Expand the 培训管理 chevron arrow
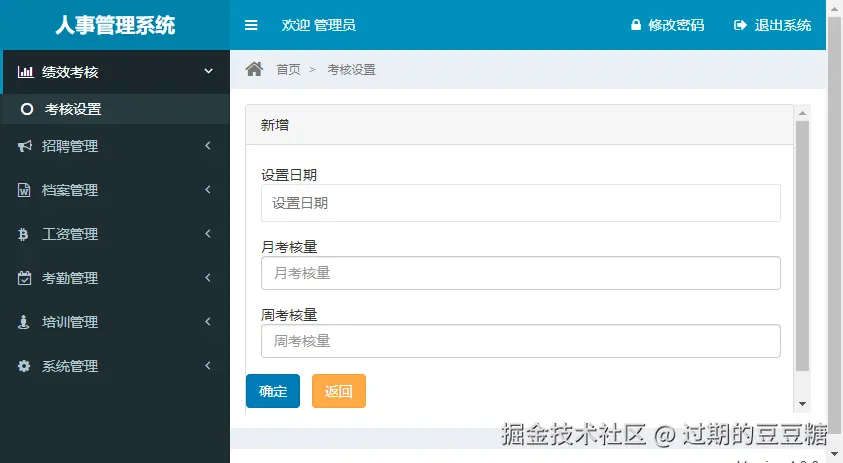 pyautogui.click(x=208, y=322)
